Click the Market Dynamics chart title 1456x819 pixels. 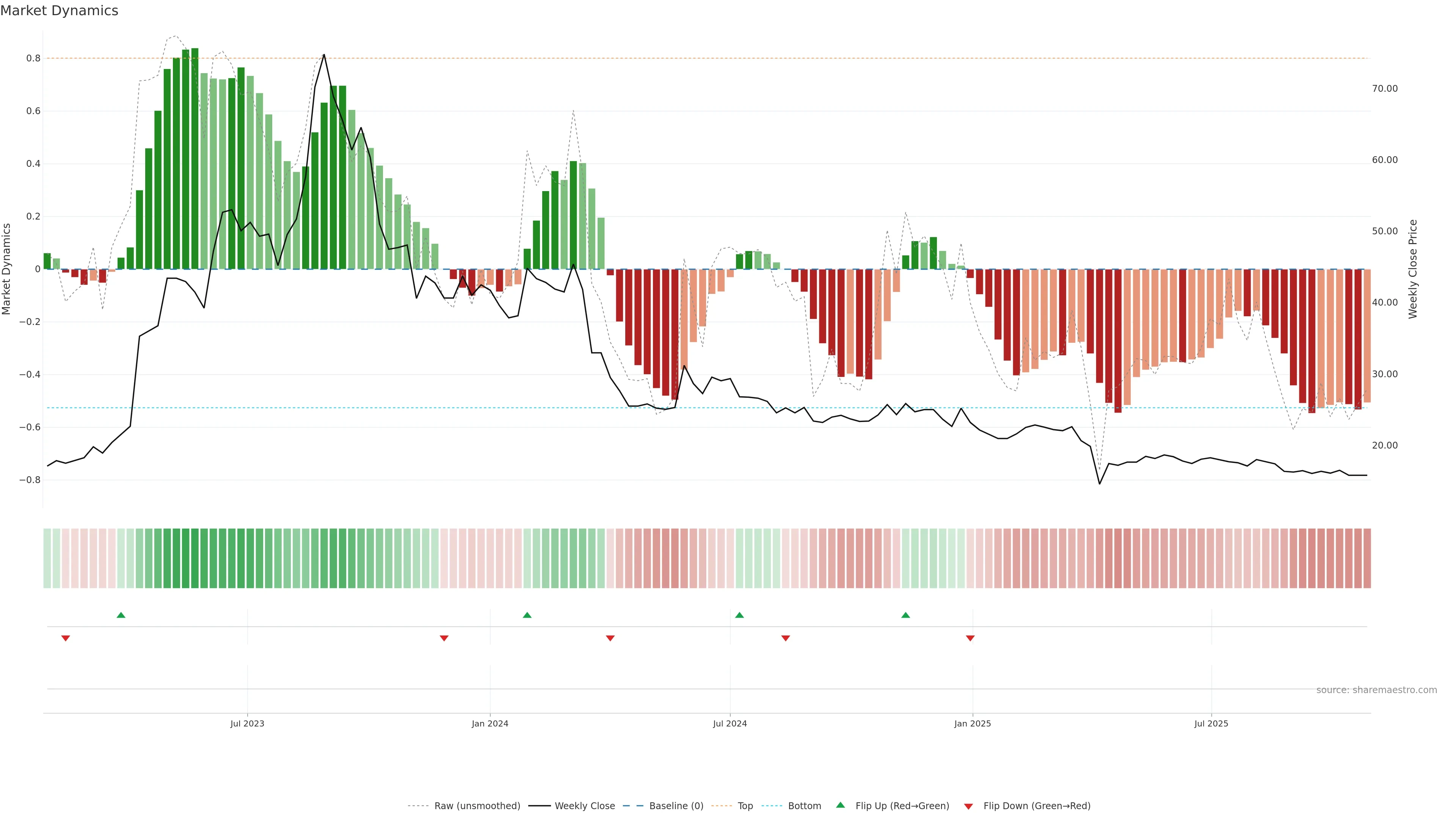point(60,11)
